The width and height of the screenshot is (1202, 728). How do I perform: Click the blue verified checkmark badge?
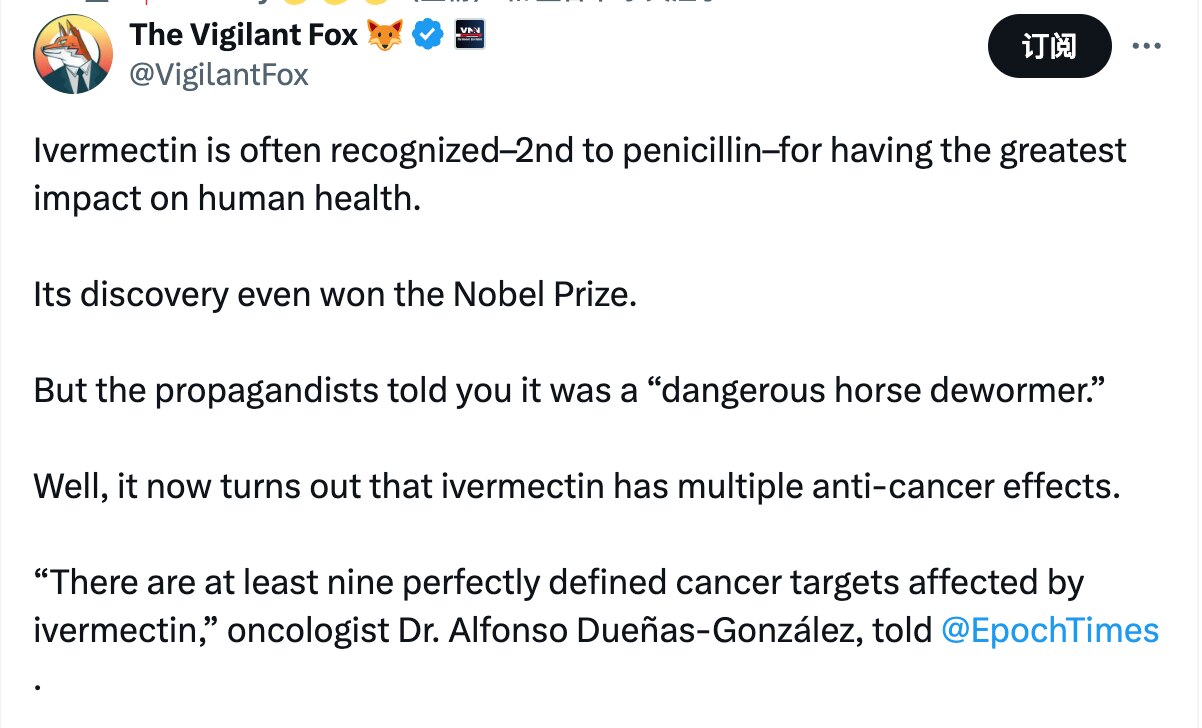pos(430,36)
